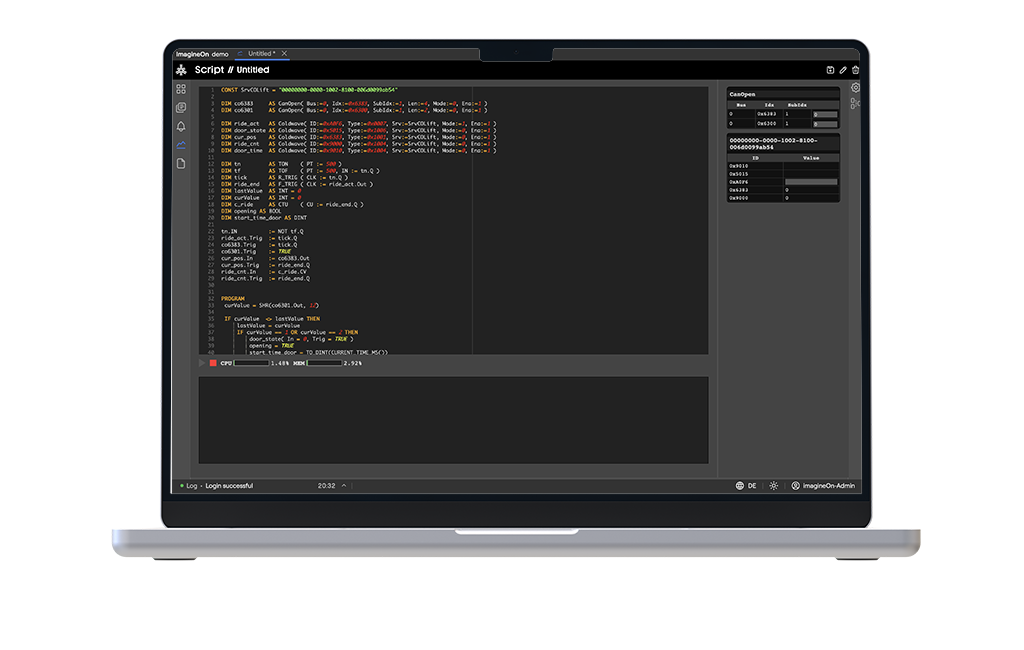1024x650 pixels.
Task: Close the Untitled tab
Action: (284, 54)
